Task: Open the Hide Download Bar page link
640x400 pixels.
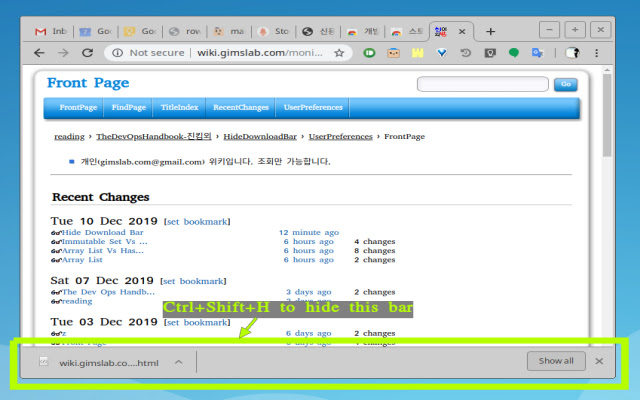Action: pos(102,232)
